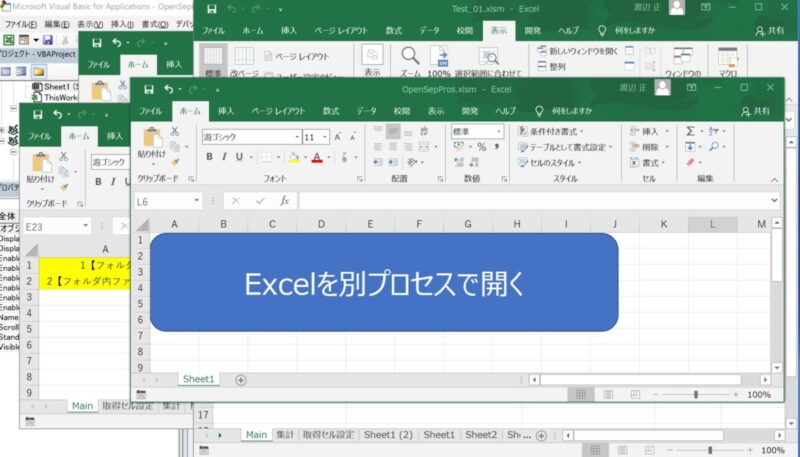
Task: Open the number format 標準 dropdown
Action: 498,132
